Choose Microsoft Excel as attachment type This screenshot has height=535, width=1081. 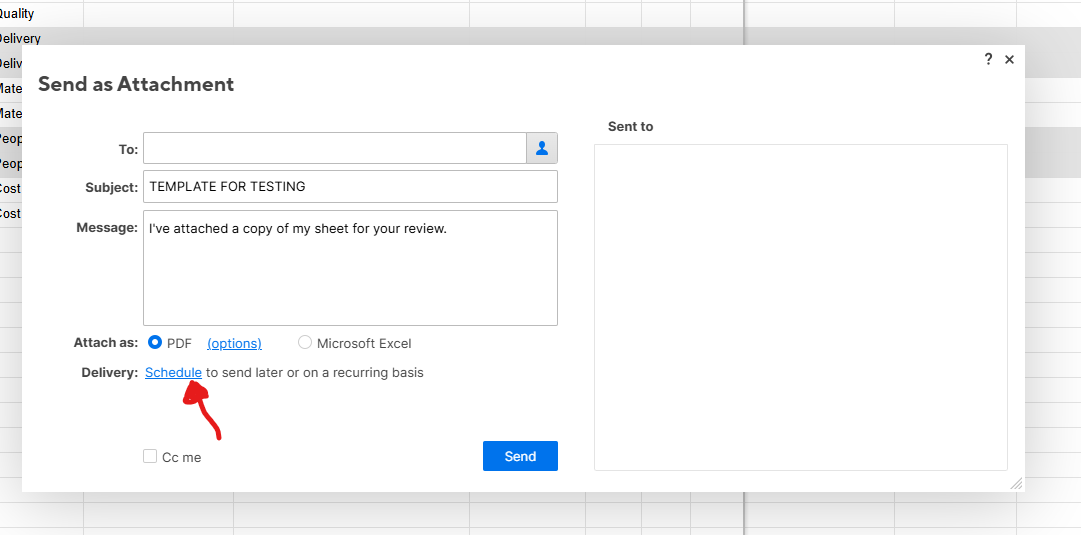click(305, 343)
